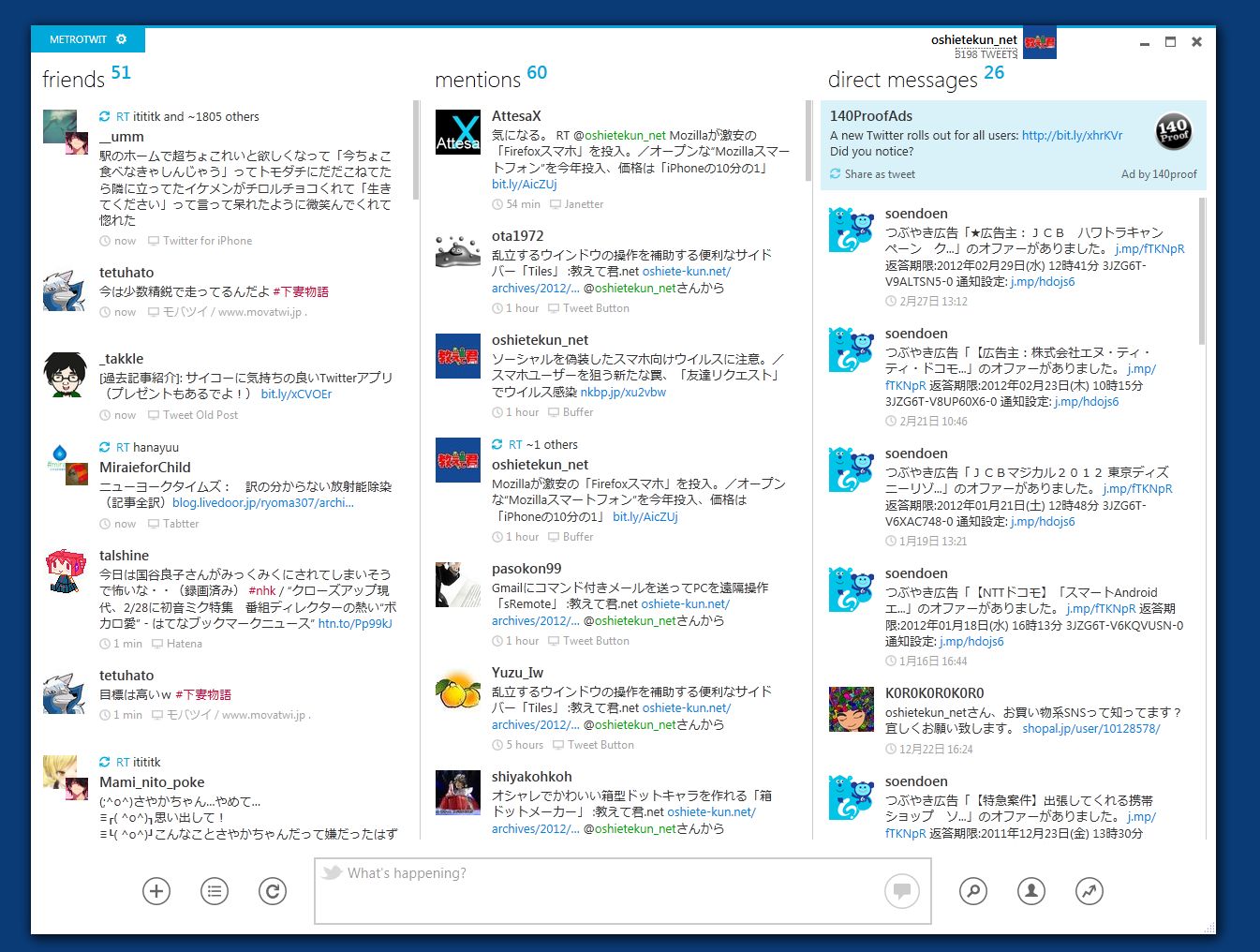
Task: Open pasokon99 avatar
Action: [x=457, y=585]
